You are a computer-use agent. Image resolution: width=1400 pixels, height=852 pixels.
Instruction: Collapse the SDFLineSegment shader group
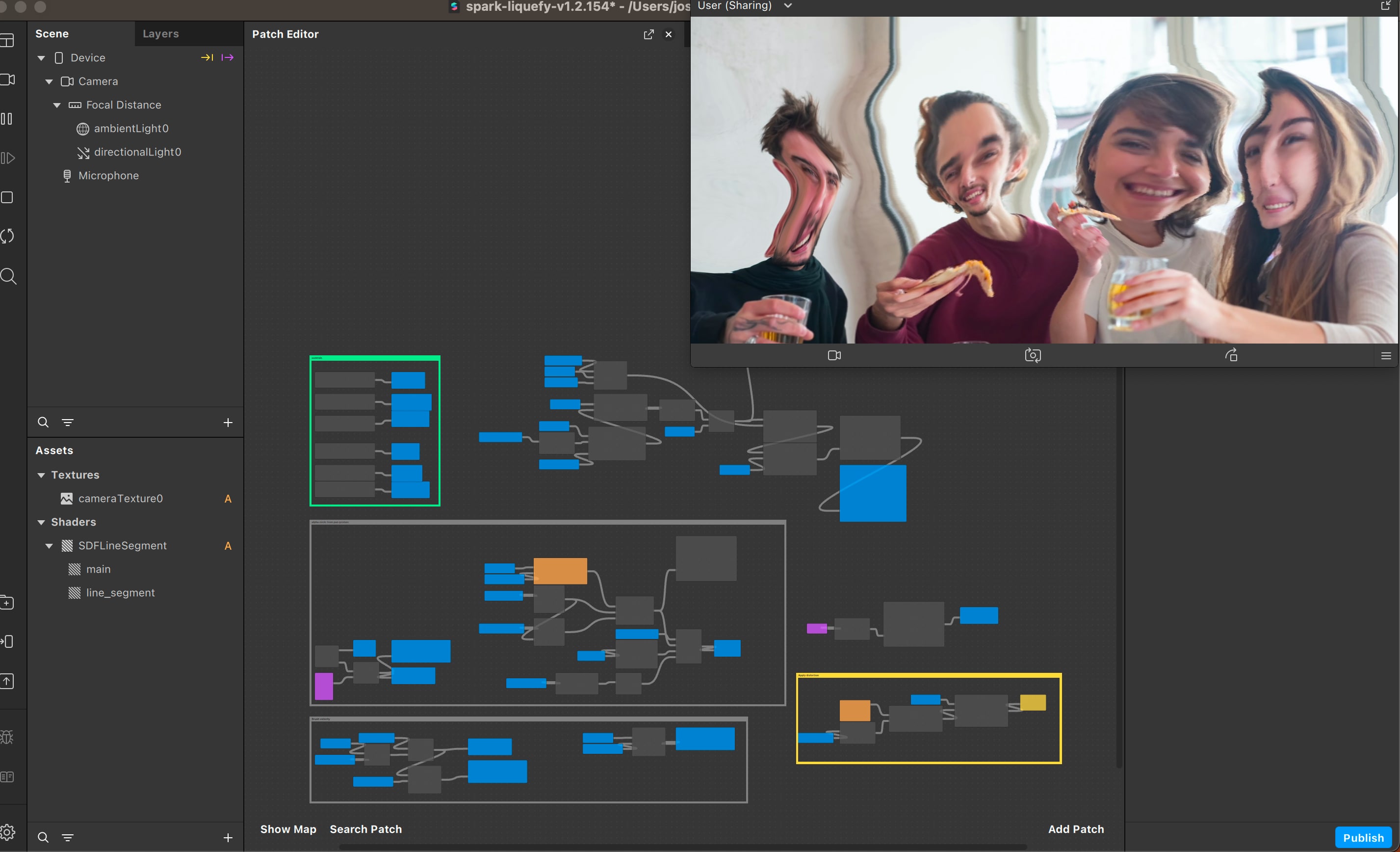(50, 545)
